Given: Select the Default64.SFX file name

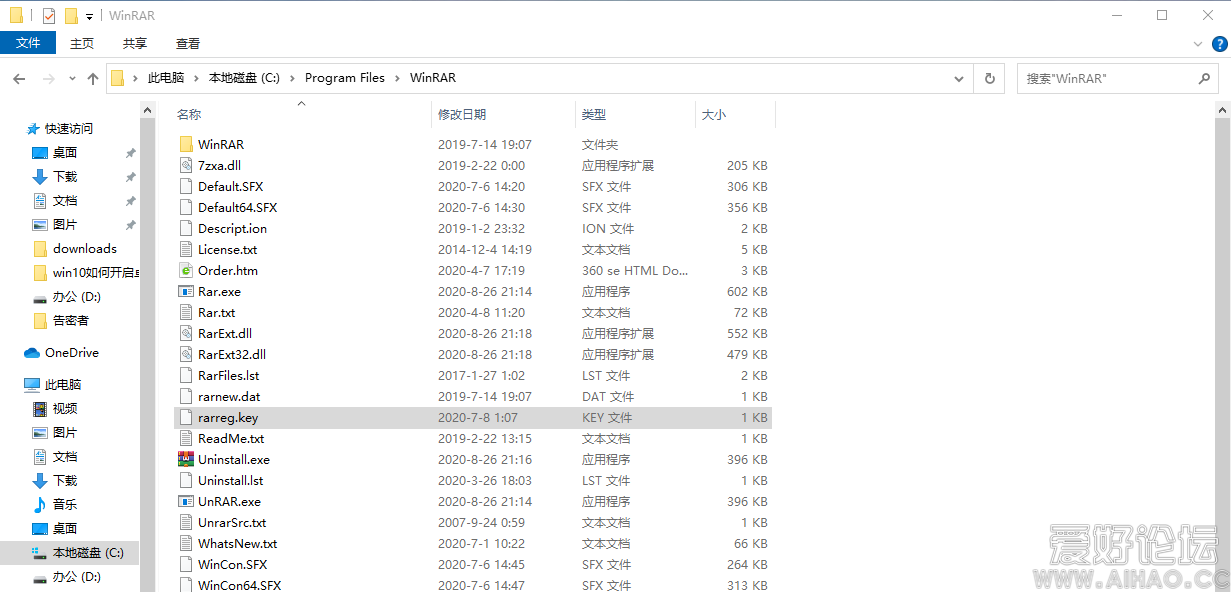Looking at the screenshot, I should 237,208.
